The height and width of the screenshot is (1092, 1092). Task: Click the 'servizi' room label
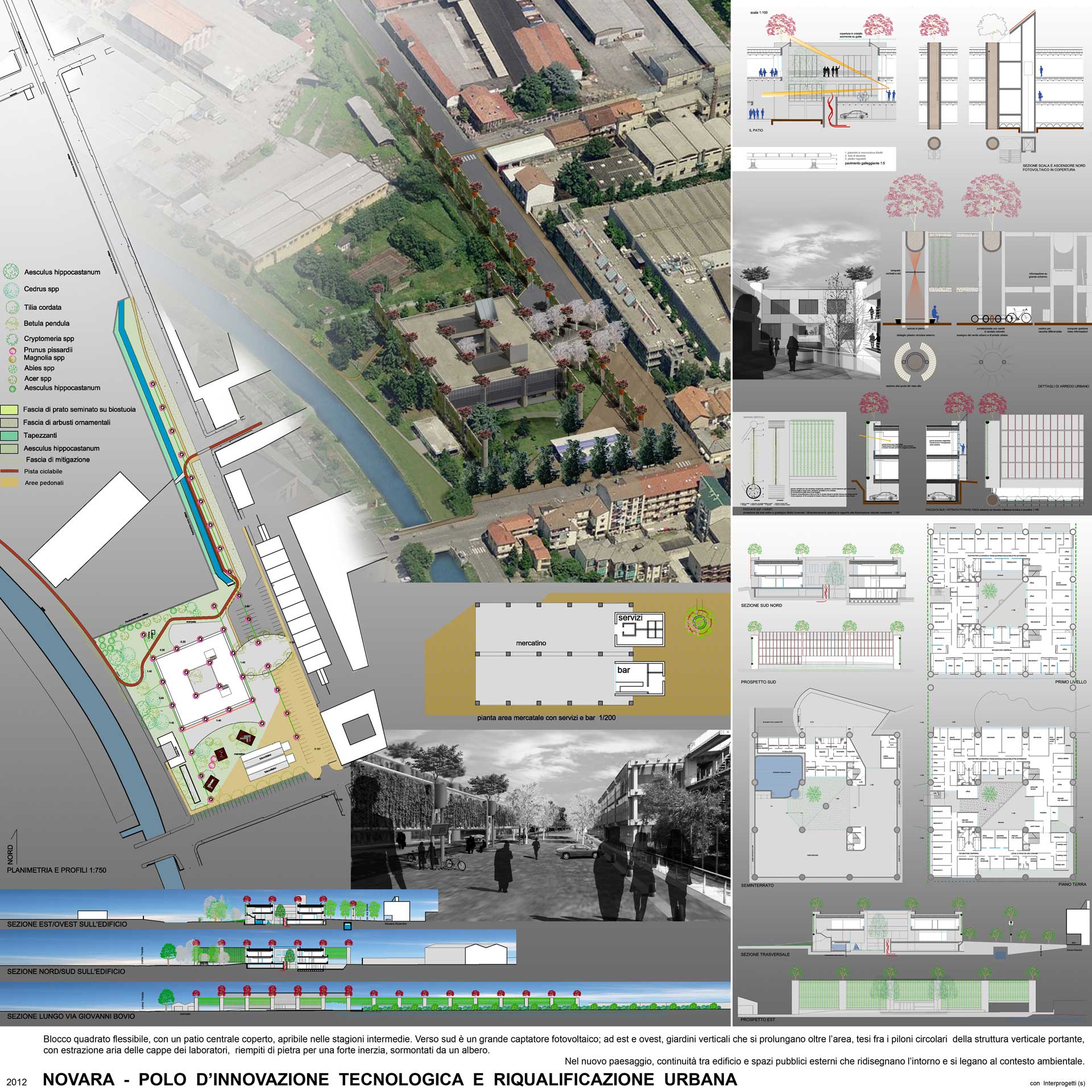[630, 617]
